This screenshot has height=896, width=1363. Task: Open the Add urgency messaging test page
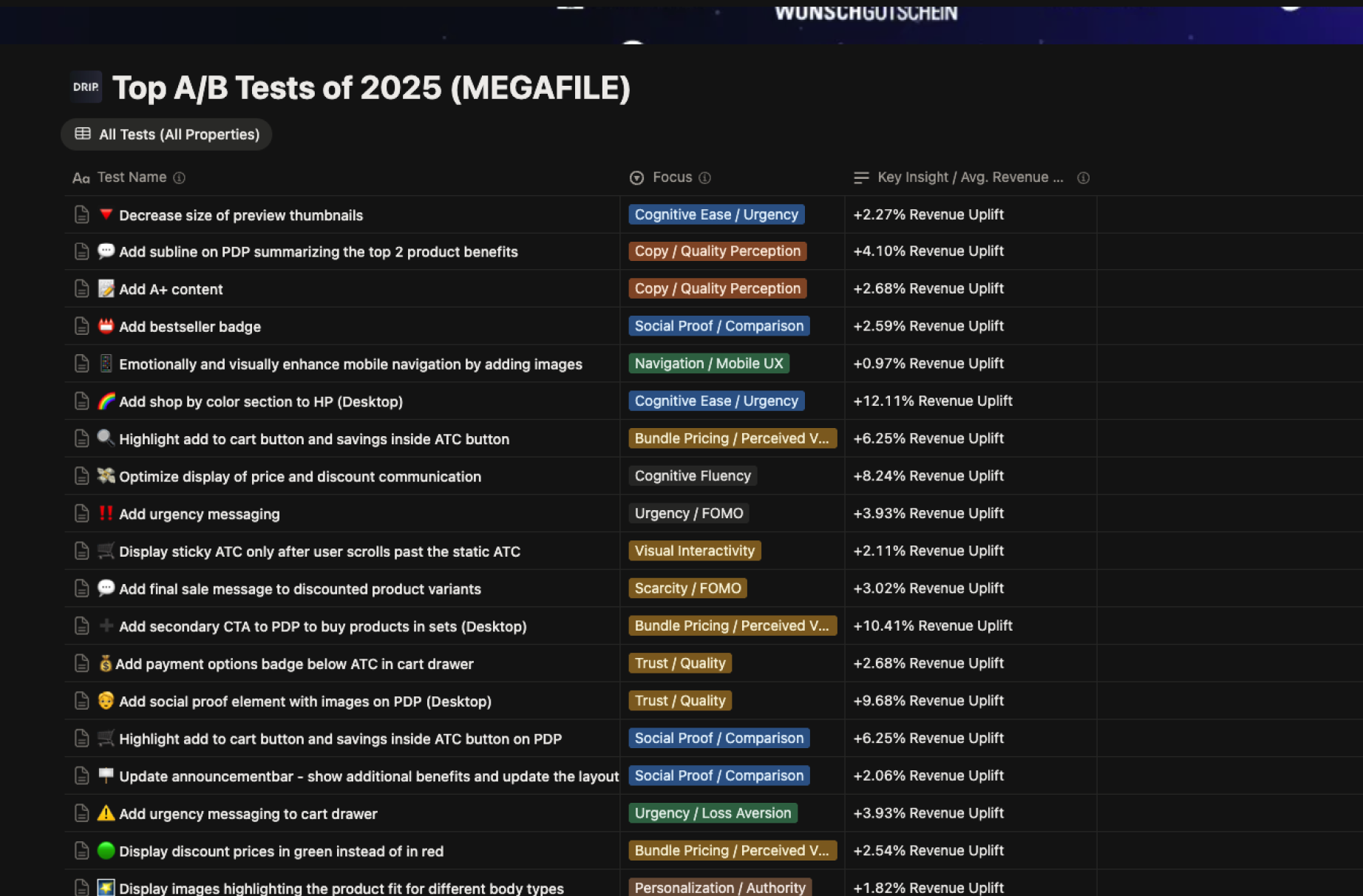pyautogui.click(x=200, y=514)
